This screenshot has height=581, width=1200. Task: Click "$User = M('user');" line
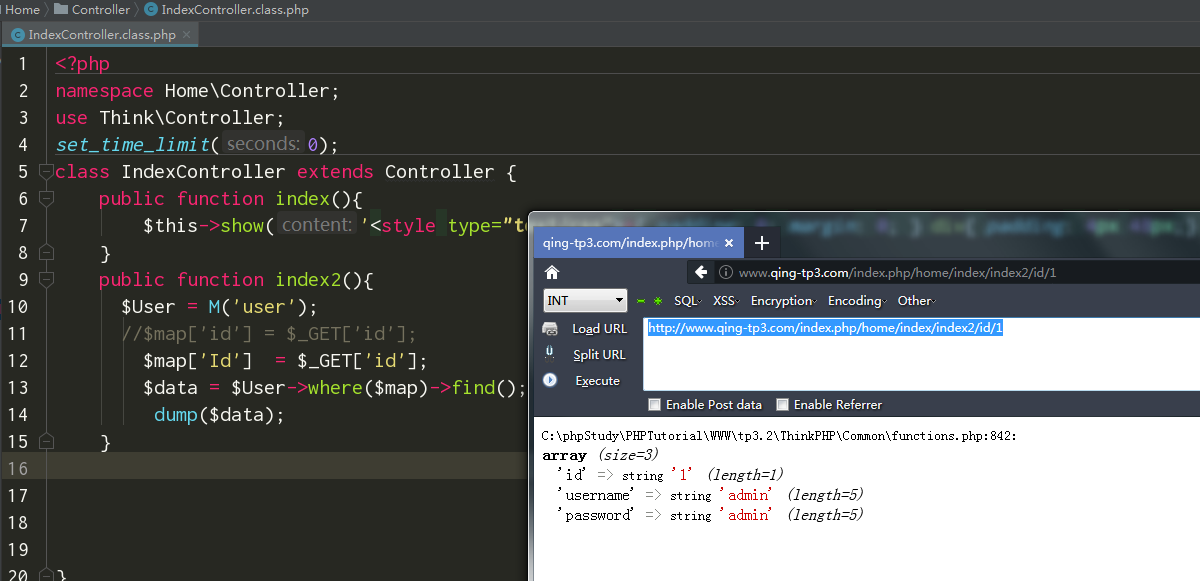(219, 306)
